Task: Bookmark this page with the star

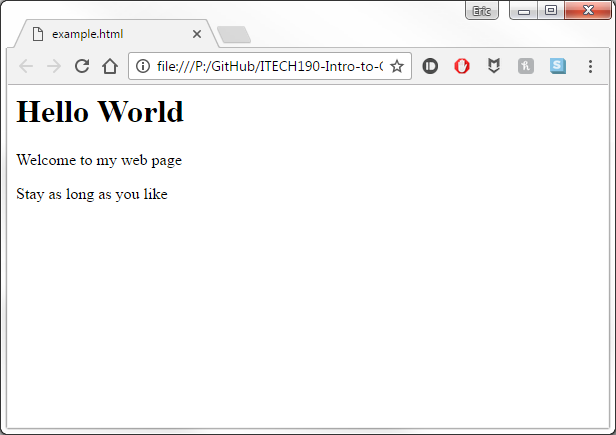Action: click(396, 66)
